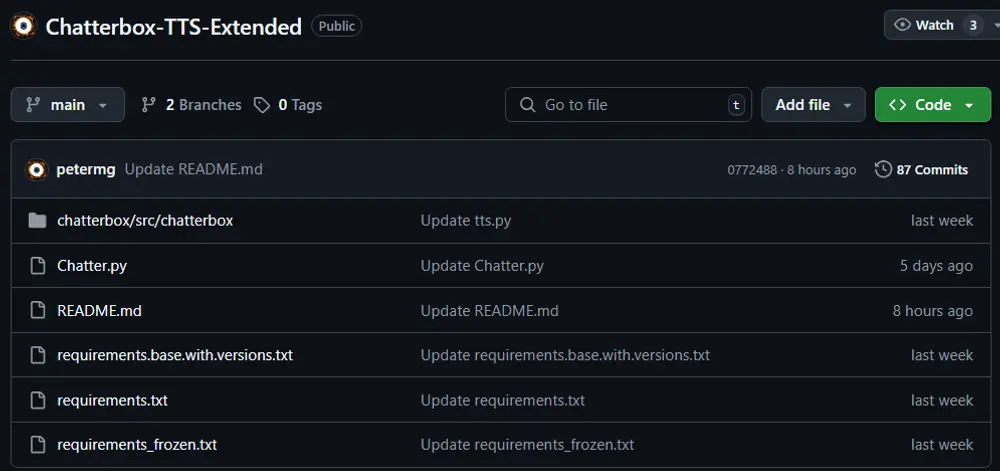This screenshot has height=471, width=1000.
Task: Click the file icon next to README.md
Action: [x=38, y=311]
